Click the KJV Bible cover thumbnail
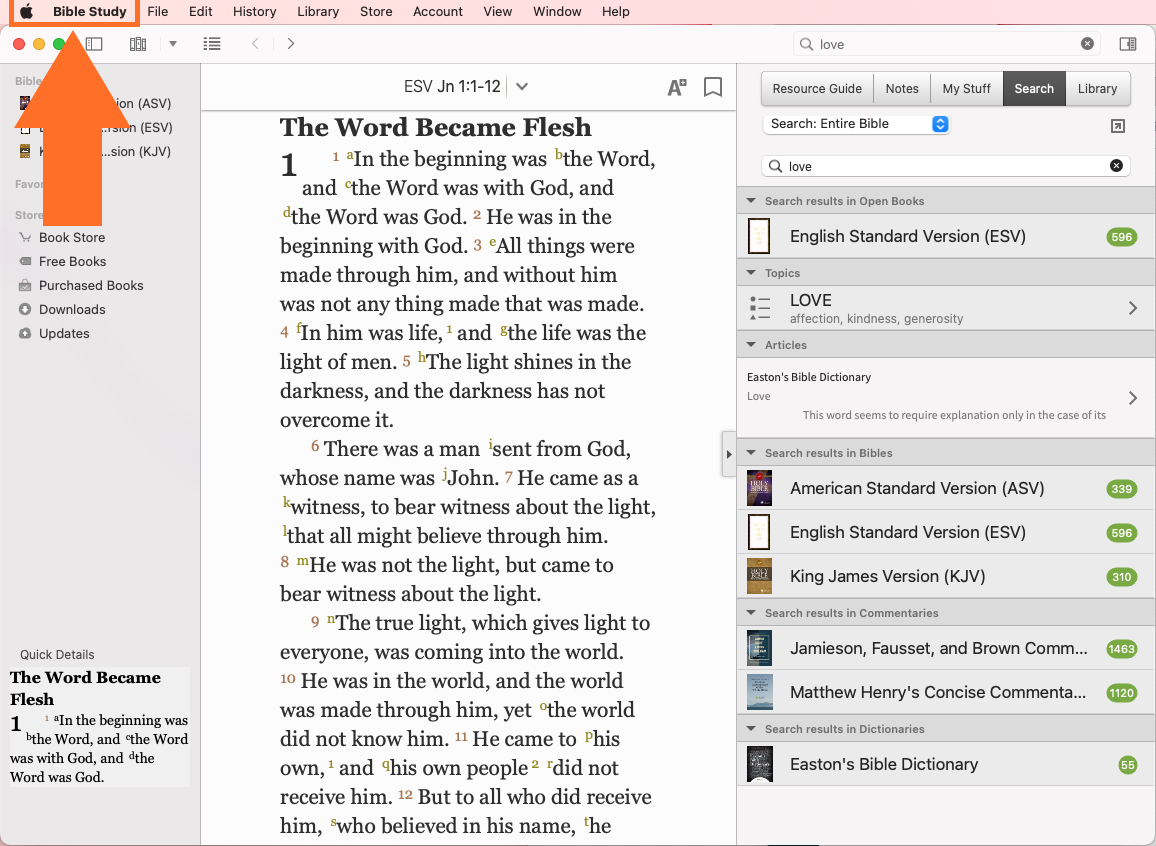 759,576
